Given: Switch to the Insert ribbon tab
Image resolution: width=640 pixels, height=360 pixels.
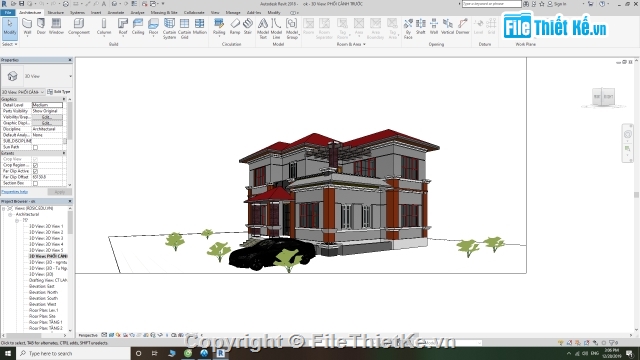Looking at the screenshot, I should (96, 13).
